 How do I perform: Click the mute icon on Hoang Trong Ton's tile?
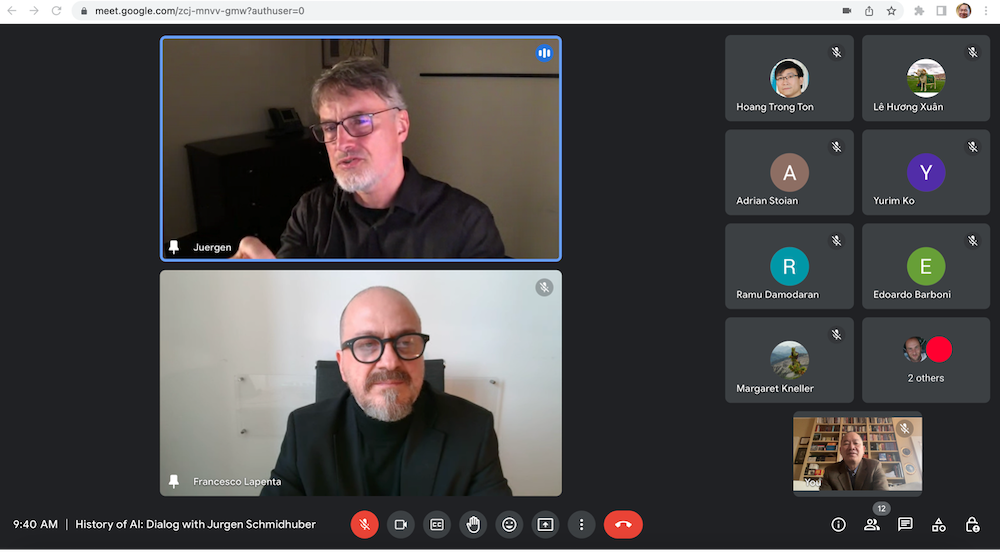[x=836, y=52]
